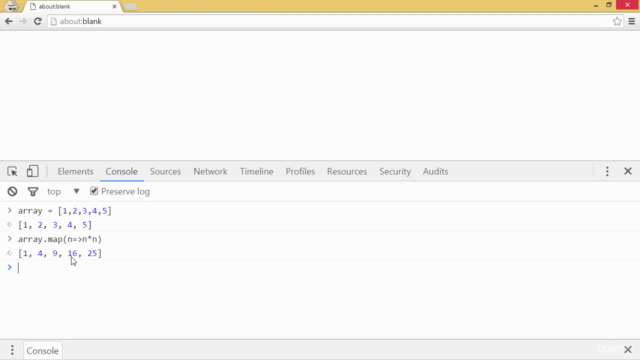This screenshot has height=360, width=640.
Task: Open the Network panel
Action: click(210, 171)
